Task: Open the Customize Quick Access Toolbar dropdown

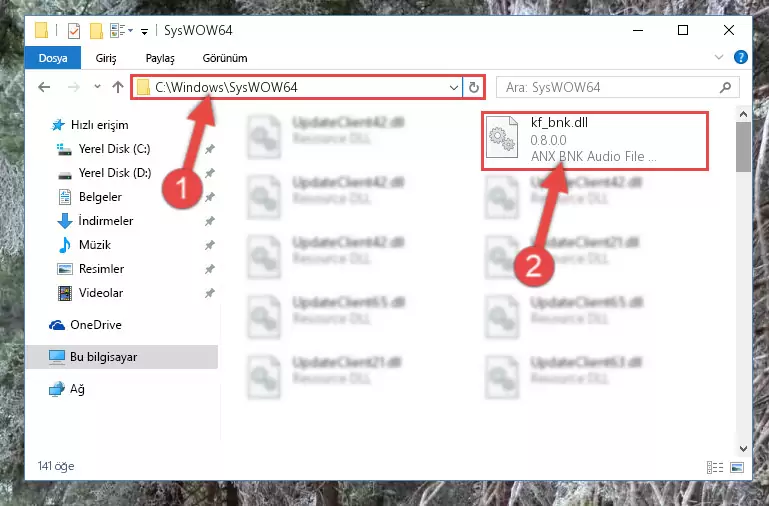Action: coord(144,31)
